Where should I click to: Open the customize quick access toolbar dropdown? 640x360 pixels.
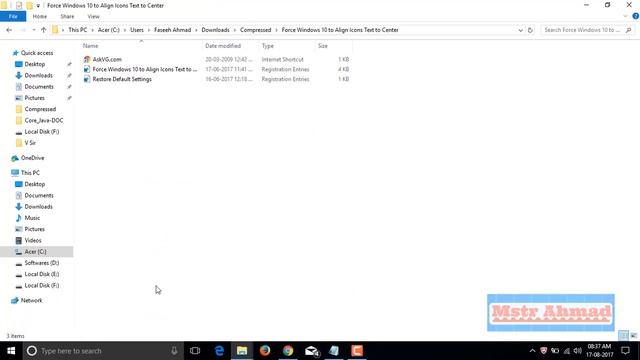coord(38,6)
